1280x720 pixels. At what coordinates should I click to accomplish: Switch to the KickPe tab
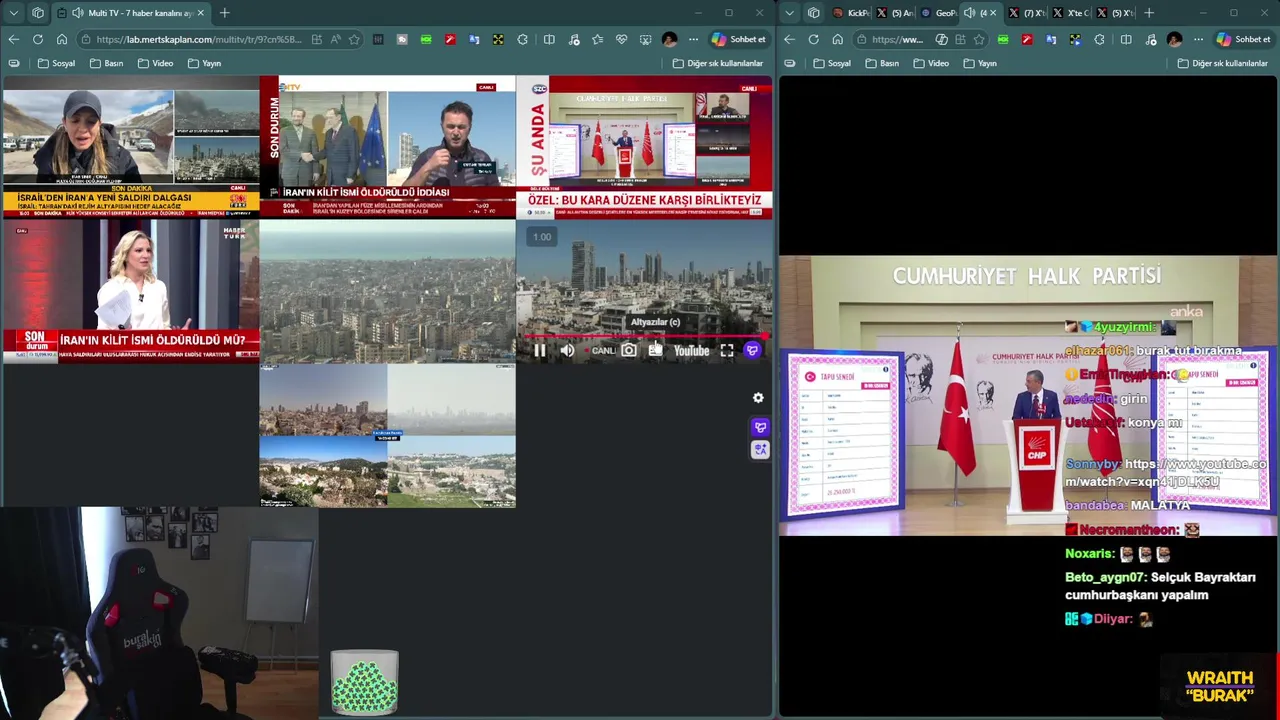850,13
